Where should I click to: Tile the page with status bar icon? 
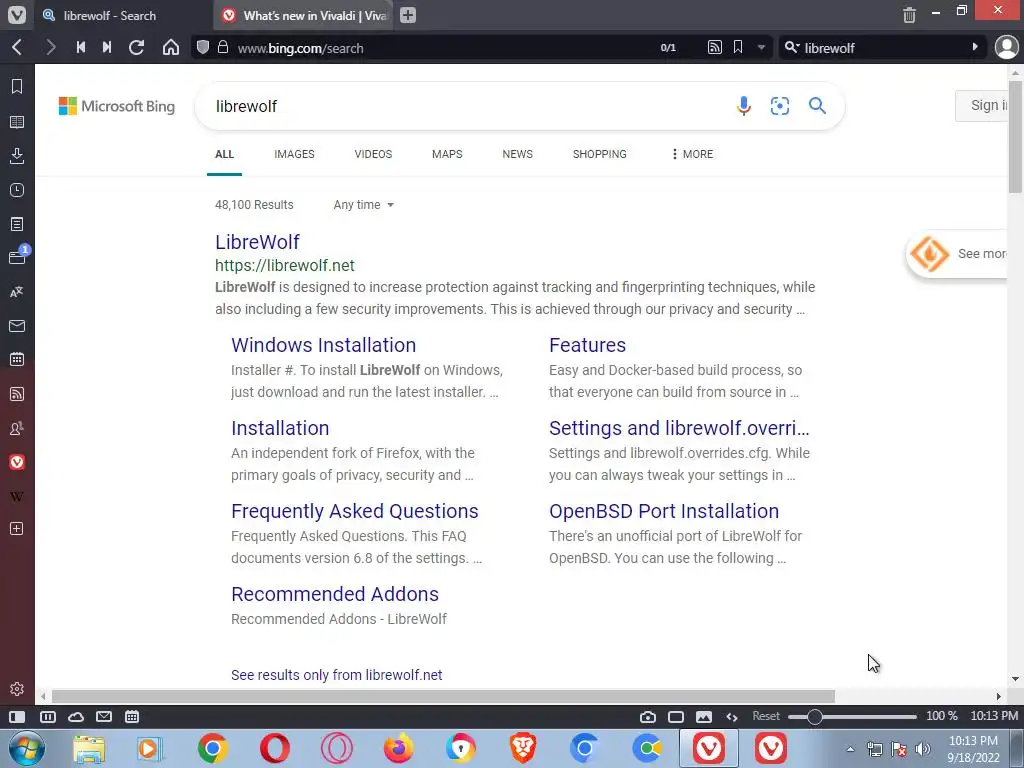coord(676,716)
